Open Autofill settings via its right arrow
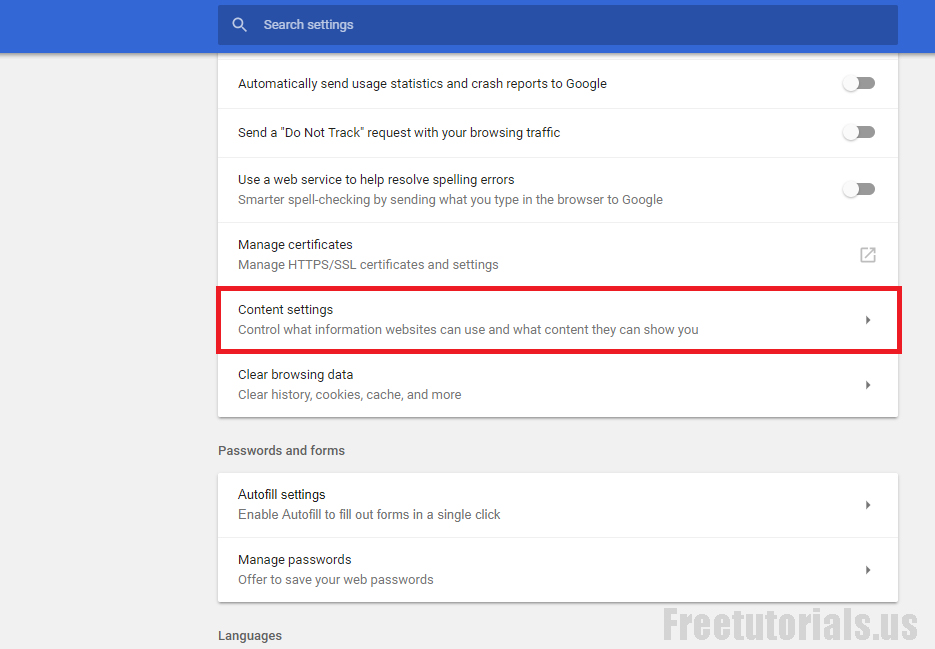Viewport: 935px width, 649px height. [867, 505]
